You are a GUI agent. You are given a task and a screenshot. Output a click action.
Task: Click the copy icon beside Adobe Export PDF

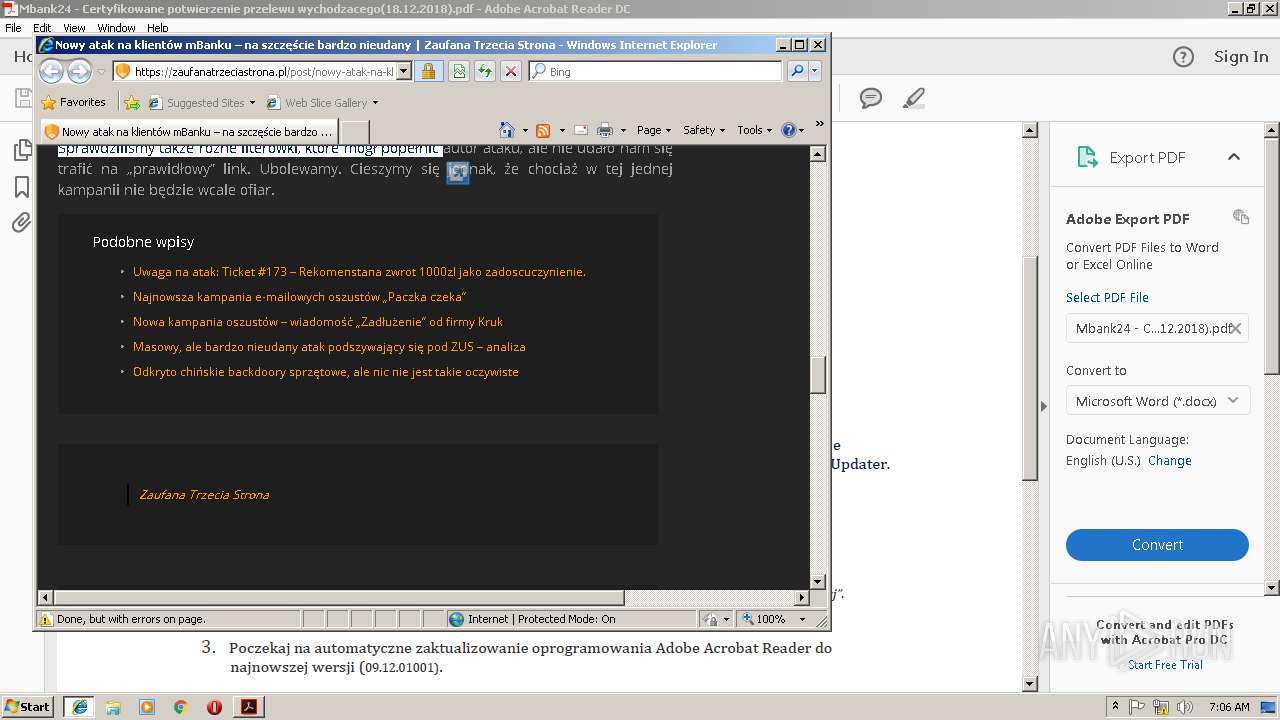coord(1241,217)
